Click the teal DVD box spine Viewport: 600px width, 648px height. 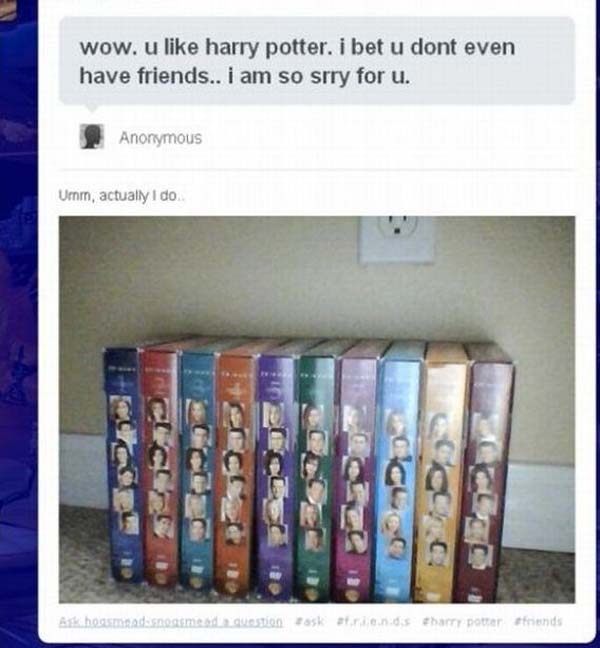tap(198, 471)
